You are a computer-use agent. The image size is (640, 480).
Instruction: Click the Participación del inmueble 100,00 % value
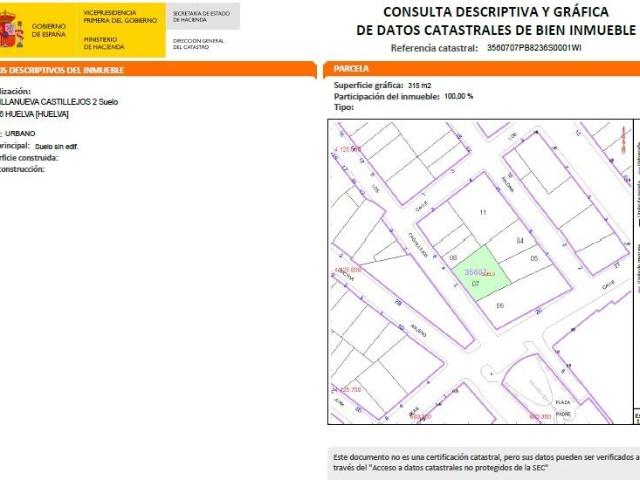(x=458, y=96)
